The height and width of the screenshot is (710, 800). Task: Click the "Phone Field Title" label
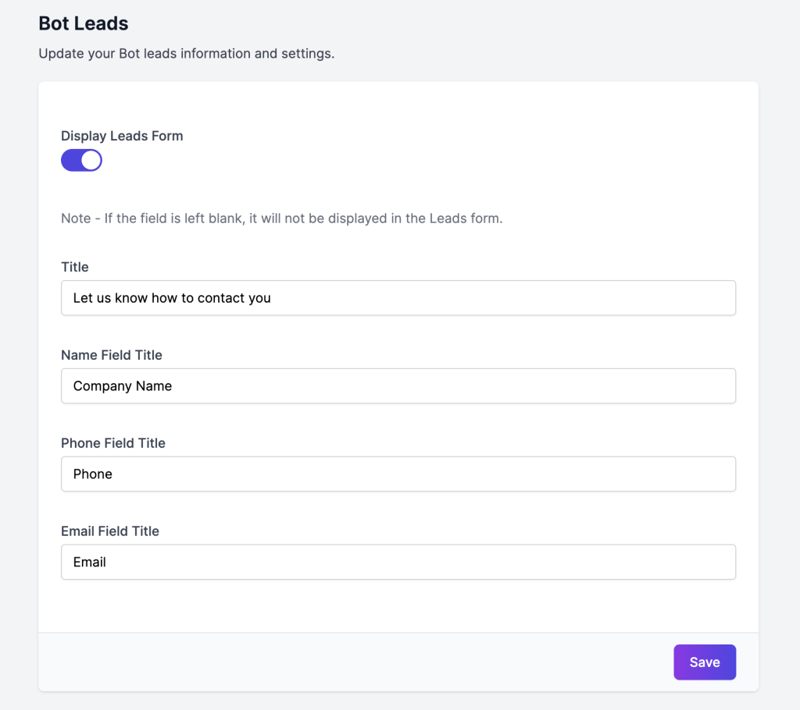(113, 443)
